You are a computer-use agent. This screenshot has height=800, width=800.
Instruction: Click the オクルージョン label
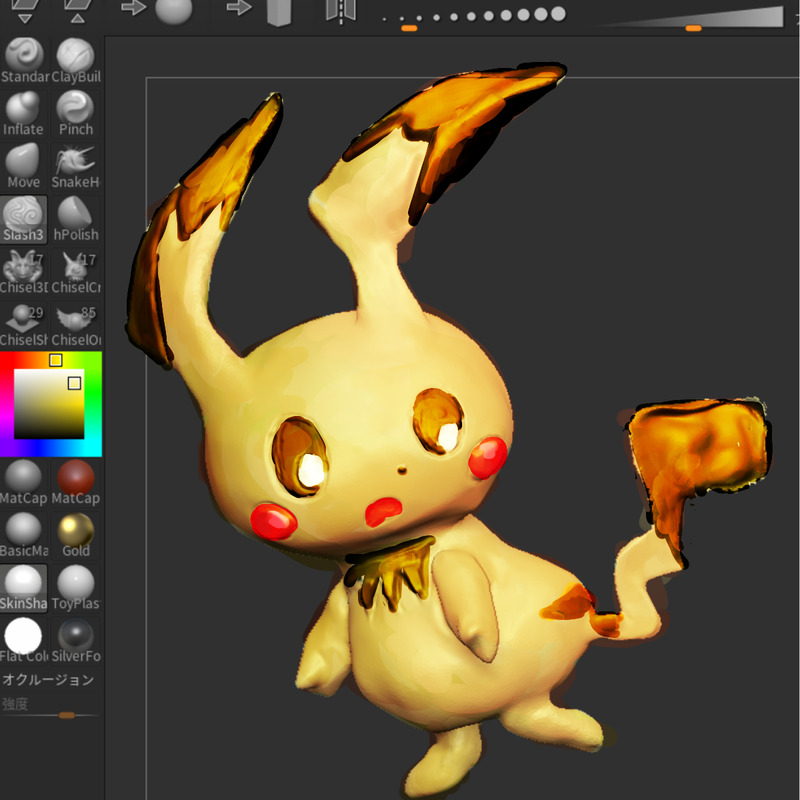click(48, 680)
